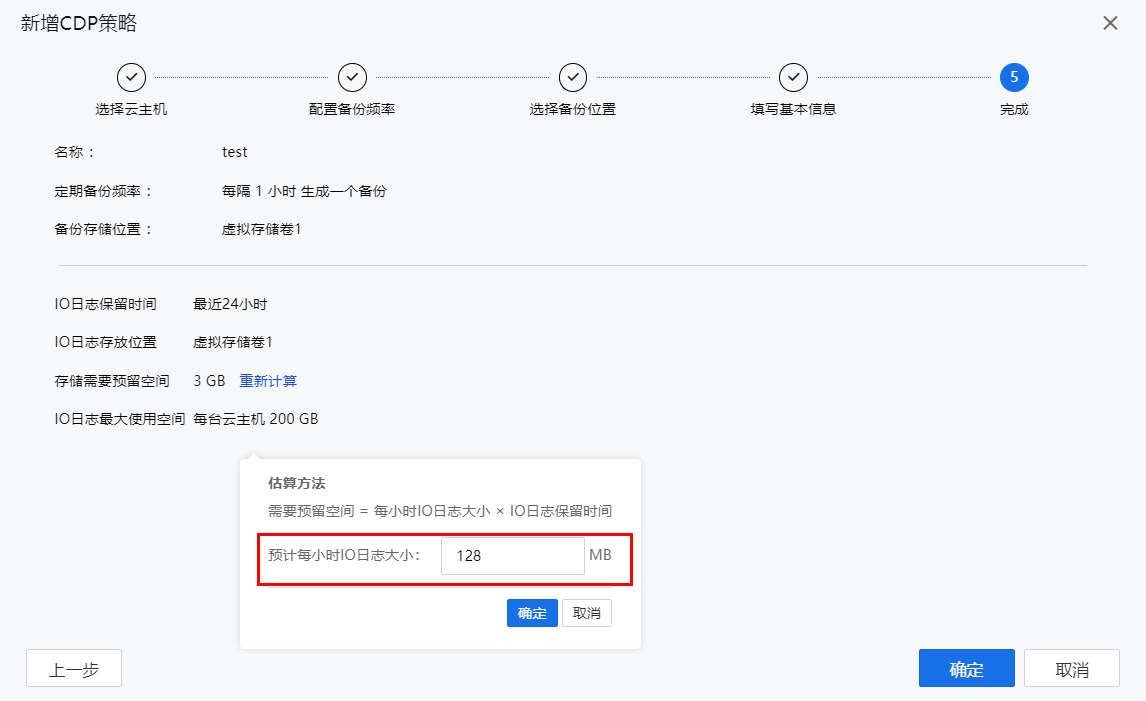
Task: Click the dialog's bottom 取消 button
Action: (x=1071, y=668)
